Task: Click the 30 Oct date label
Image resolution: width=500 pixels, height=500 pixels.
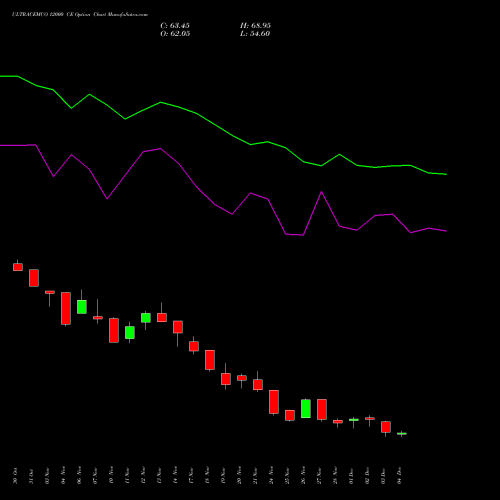Action: (x=15, y=476)
